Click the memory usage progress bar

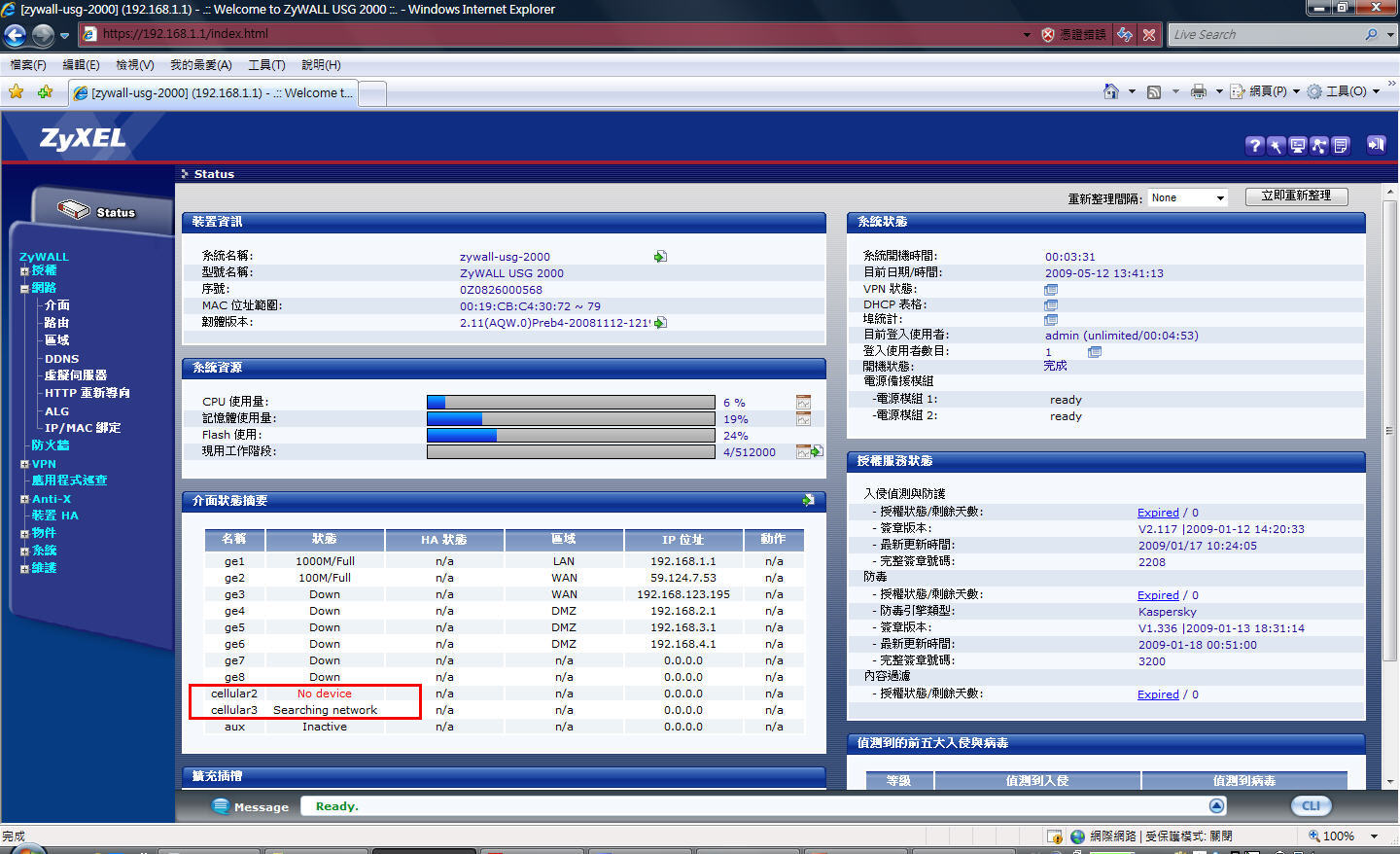[x=571, y=418]
